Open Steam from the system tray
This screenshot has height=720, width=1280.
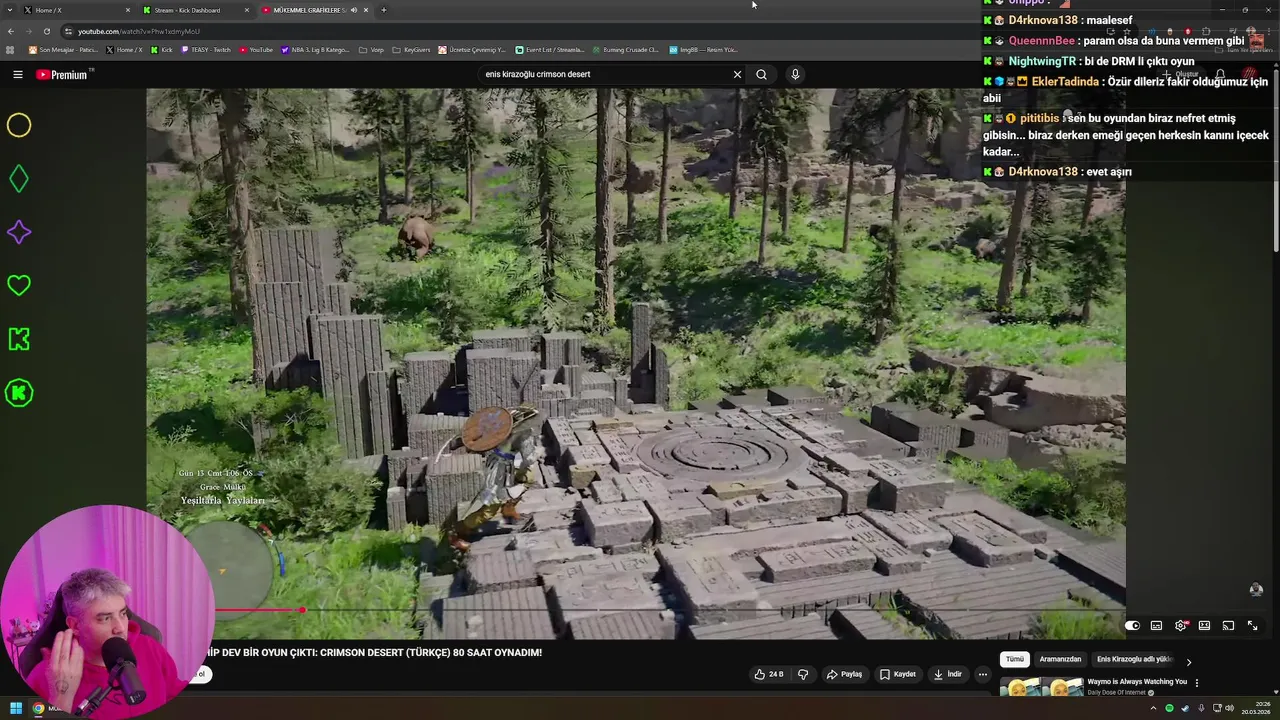1185,708
